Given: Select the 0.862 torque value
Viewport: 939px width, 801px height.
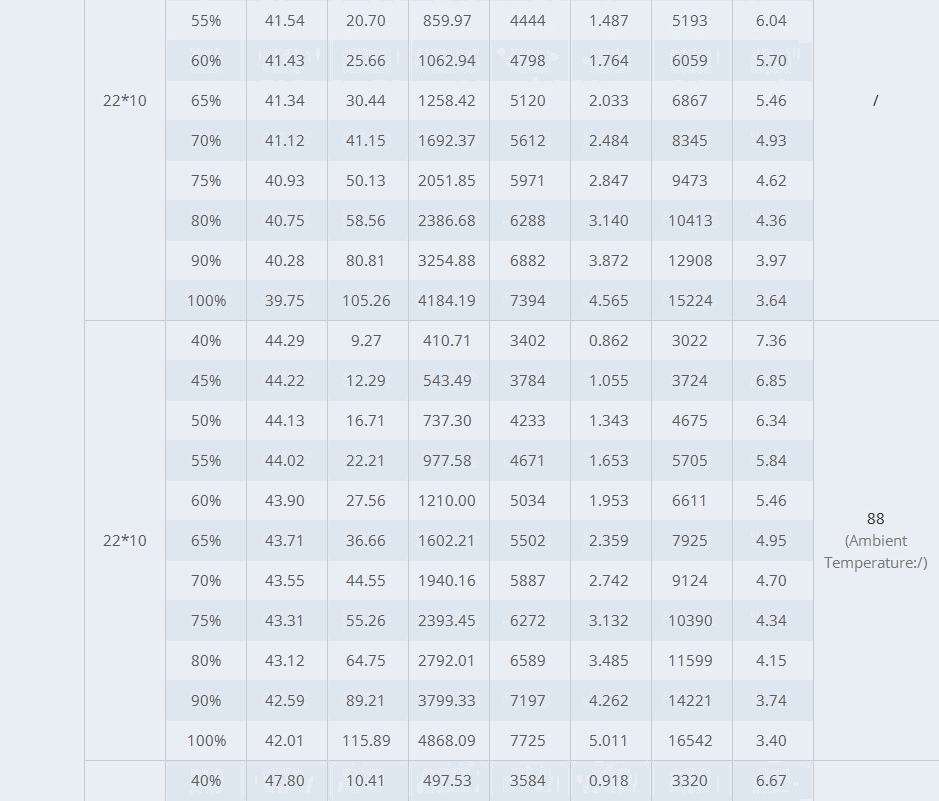Looking at the screenshot, I should coord(608,341).
